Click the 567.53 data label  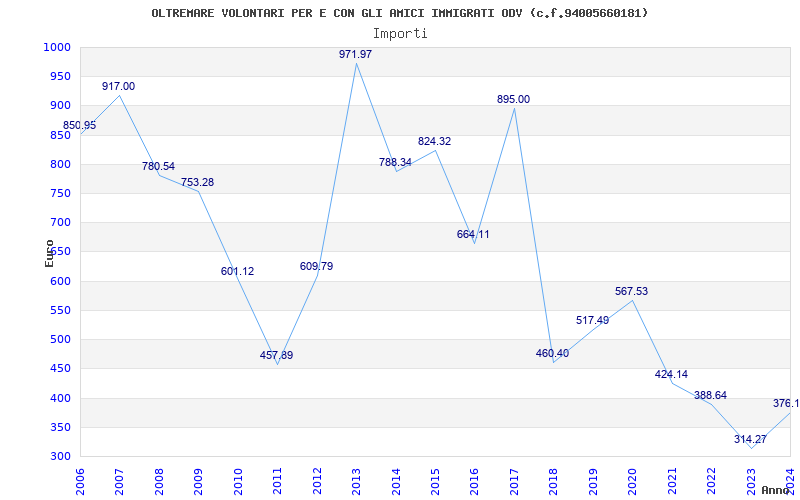point(632,291)
